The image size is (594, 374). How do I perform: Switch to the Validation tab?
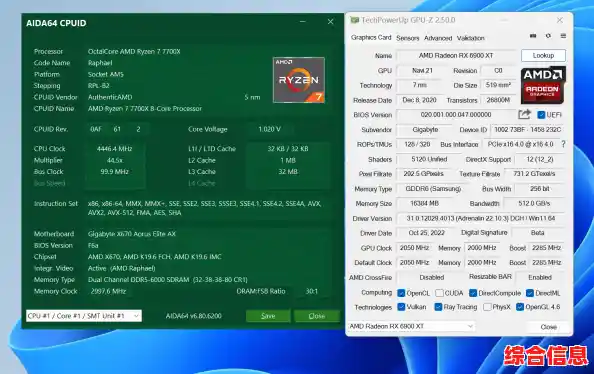[x=471, y=38]
